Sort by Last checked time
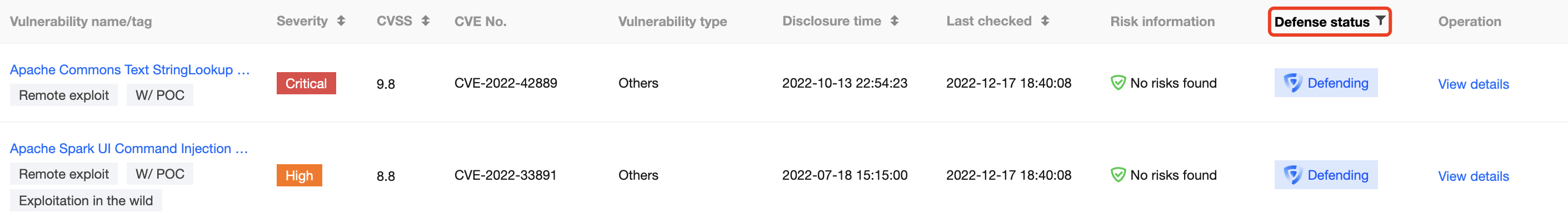Image resolution: width=1568 pixels, height=223 pixels. pos(1045,21)
